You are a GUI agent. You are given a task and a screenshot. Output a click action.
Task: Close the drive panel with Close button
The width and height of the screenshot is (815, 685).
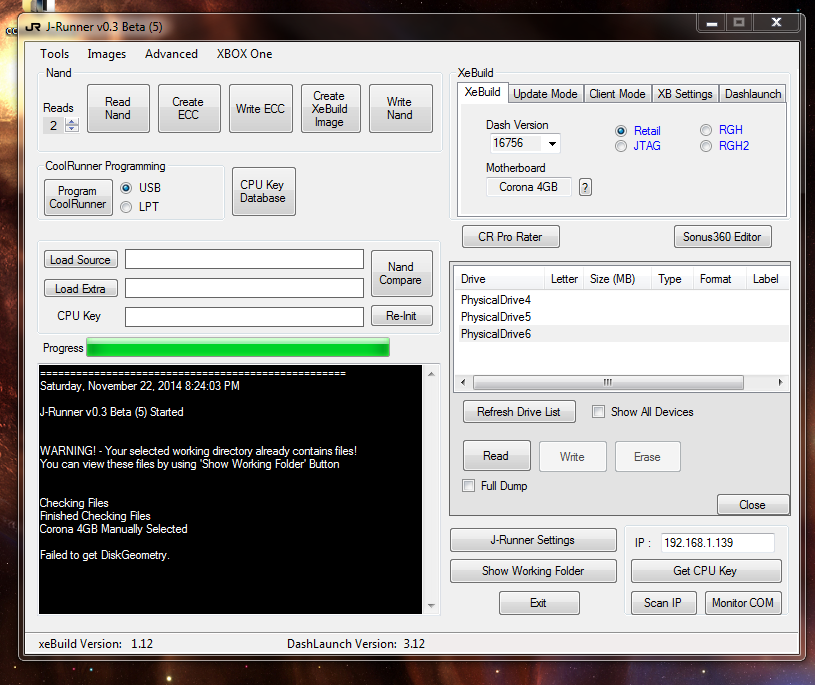(753, 505)
